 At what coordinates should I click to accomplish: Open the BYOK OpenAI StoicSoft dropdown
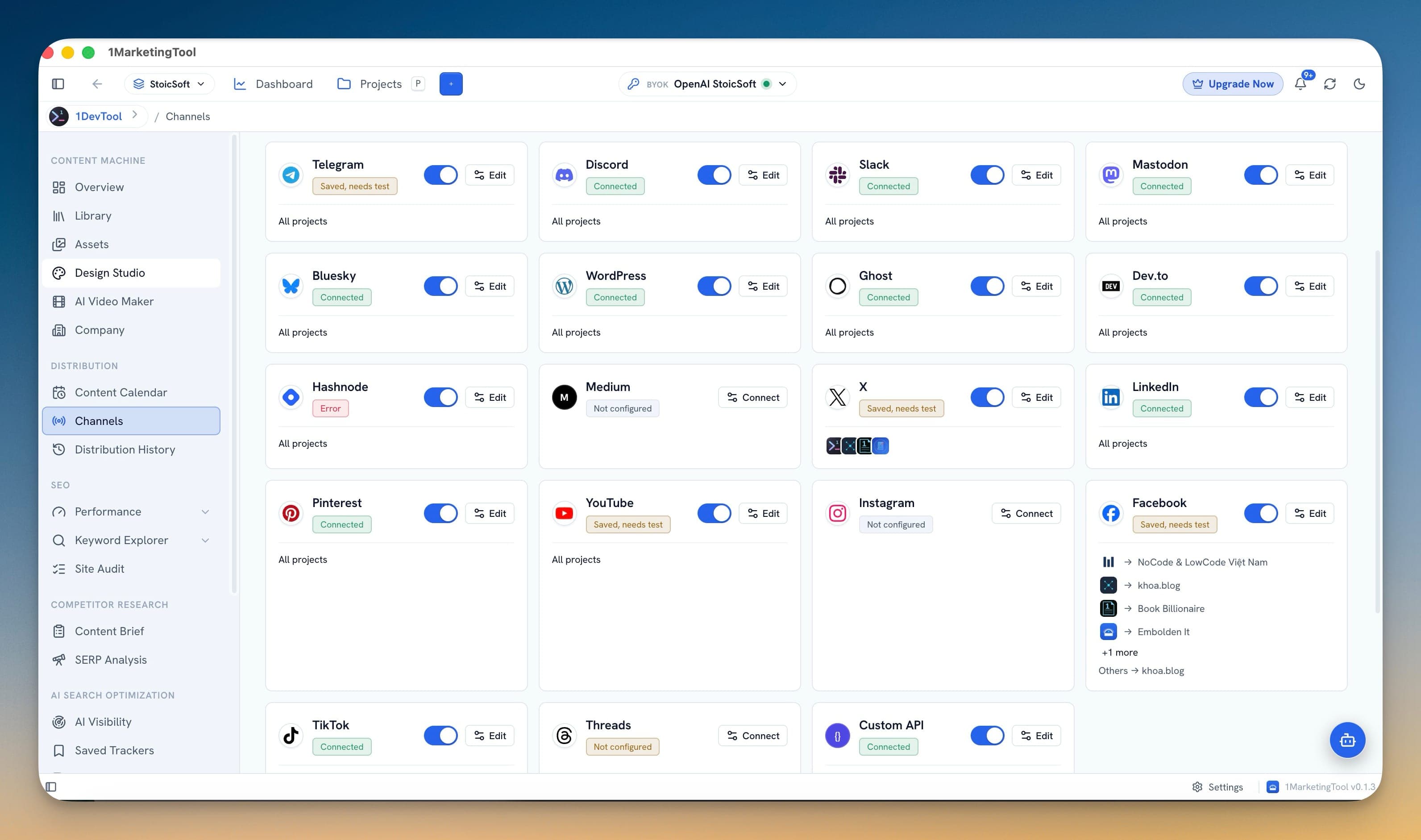click(x=707, y=84)
